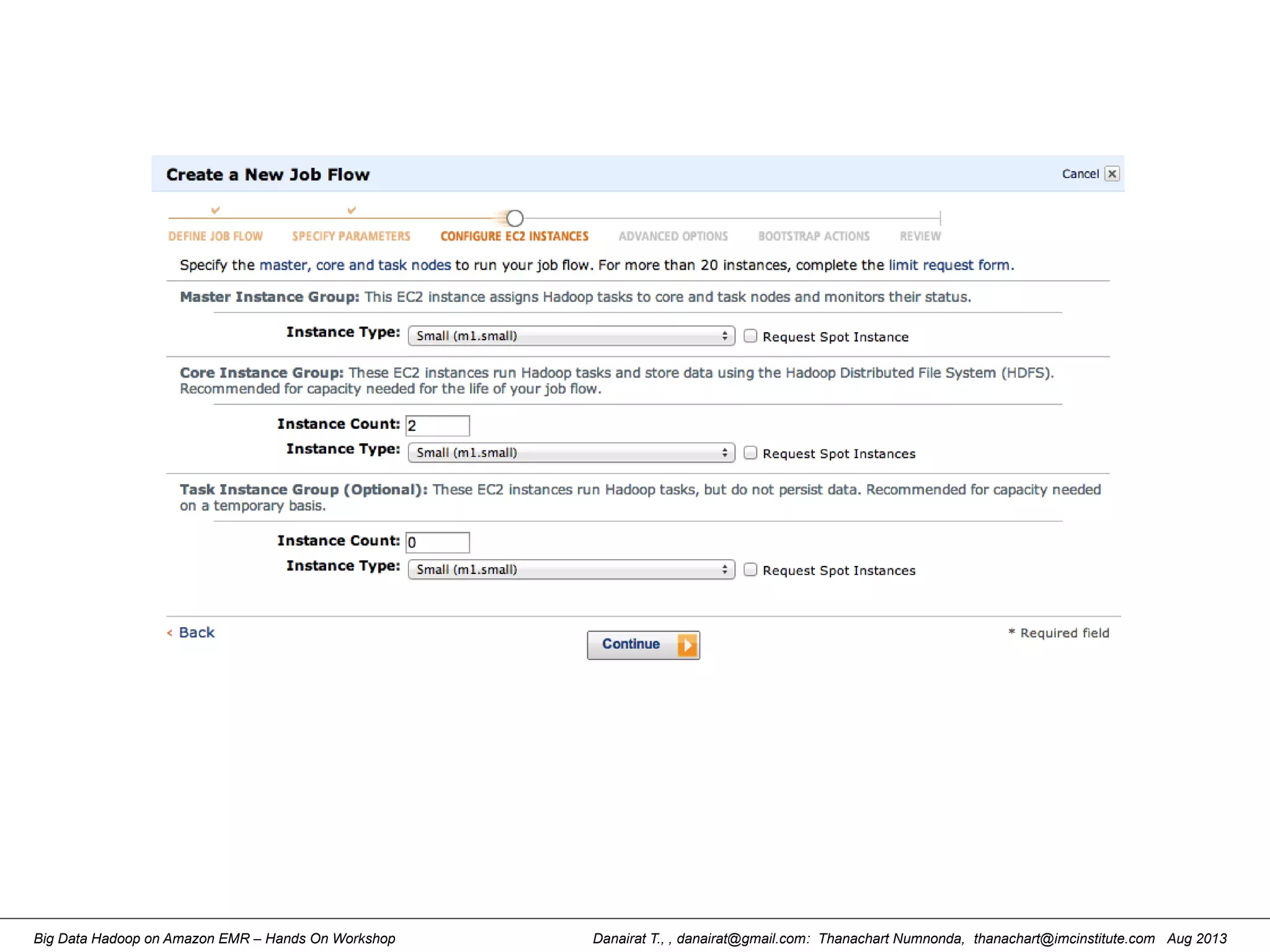Open the limit request form link

point(949,265)
